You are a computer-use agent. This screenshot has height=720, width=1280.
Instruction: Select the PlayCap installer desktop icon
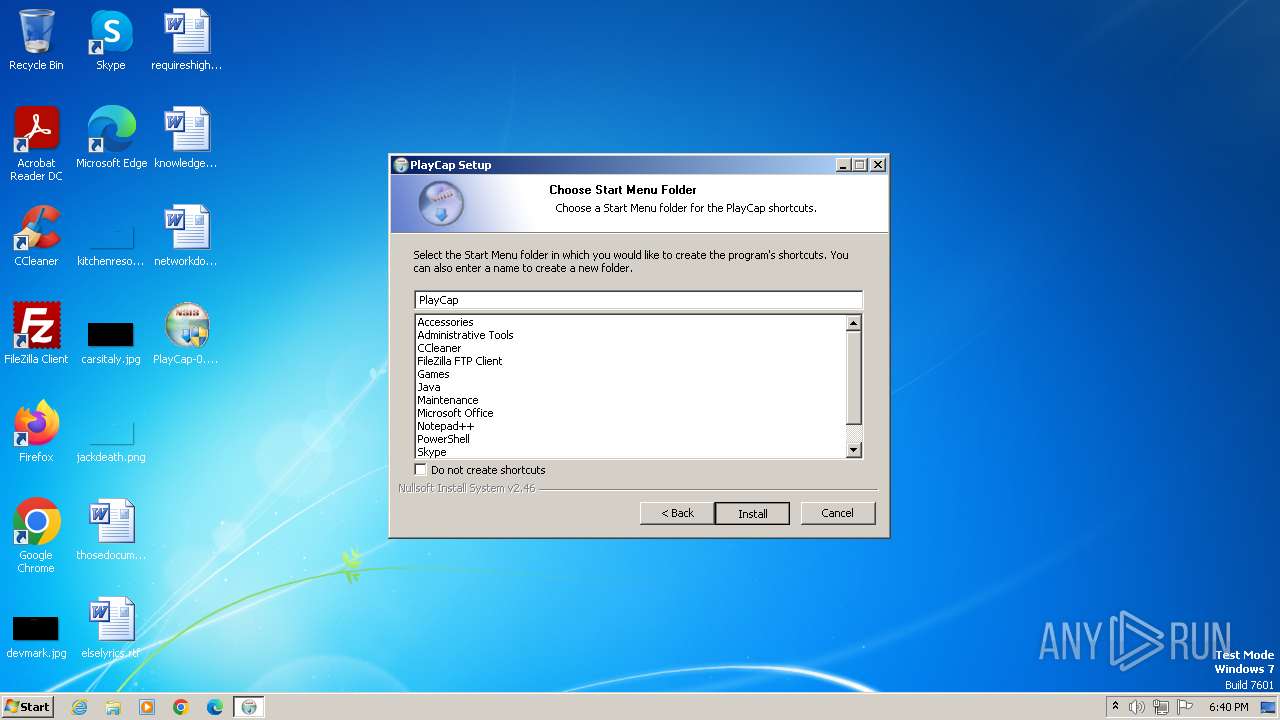coord(186,333)
